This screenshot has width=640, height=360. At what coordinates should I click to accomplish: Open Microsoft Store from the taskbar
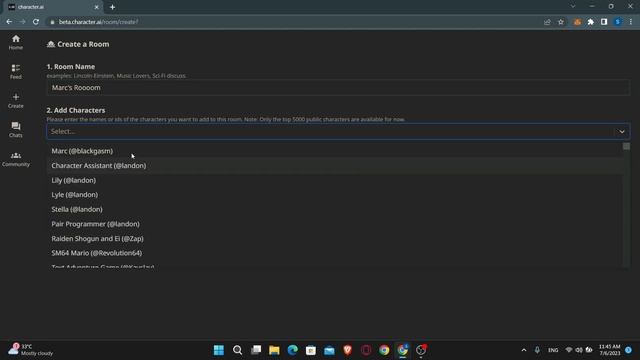click(x=311, y=350)
